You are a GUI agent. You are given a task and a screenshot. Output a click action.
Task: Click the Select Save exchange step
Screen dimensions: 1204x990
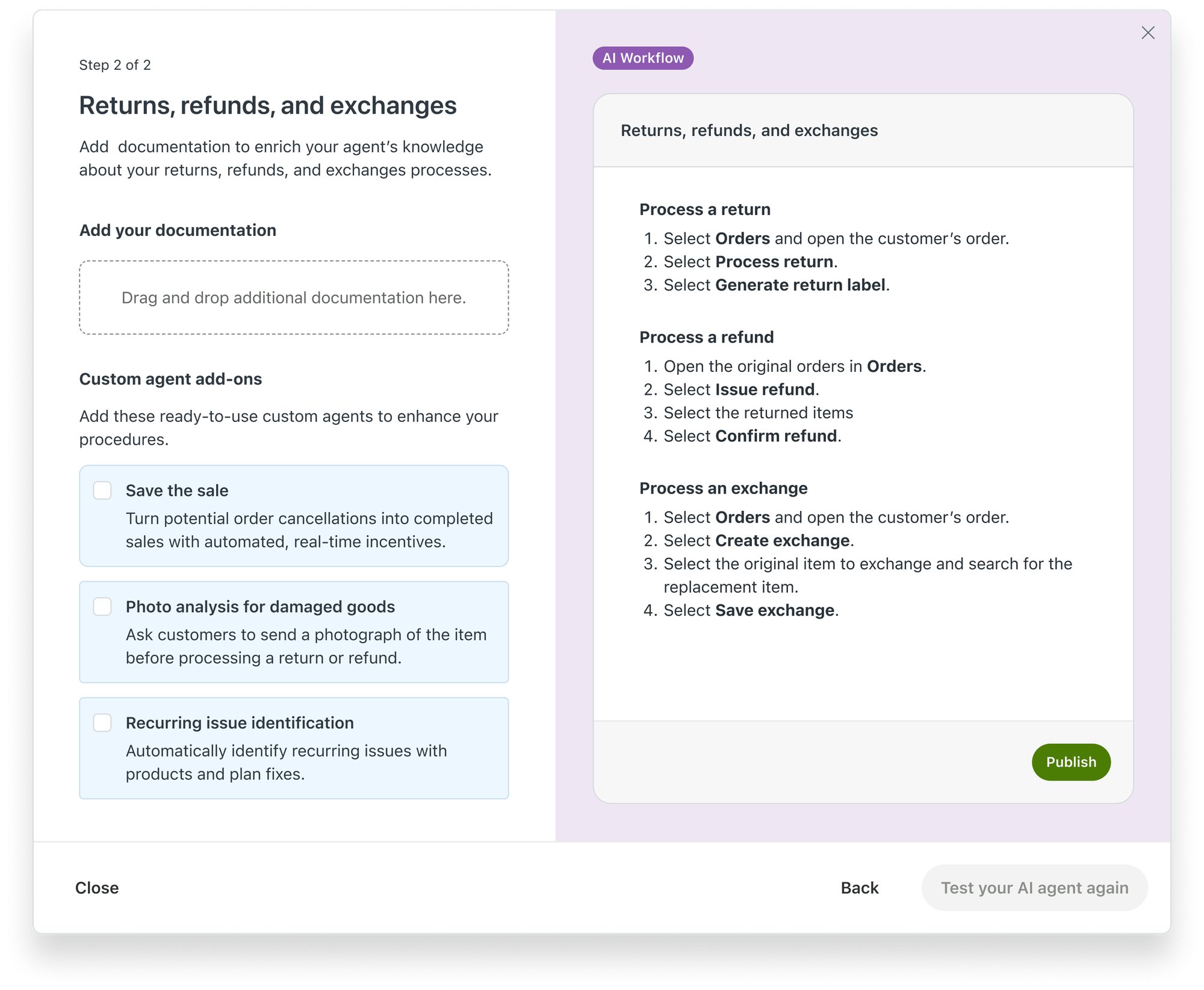coord(751,610)
